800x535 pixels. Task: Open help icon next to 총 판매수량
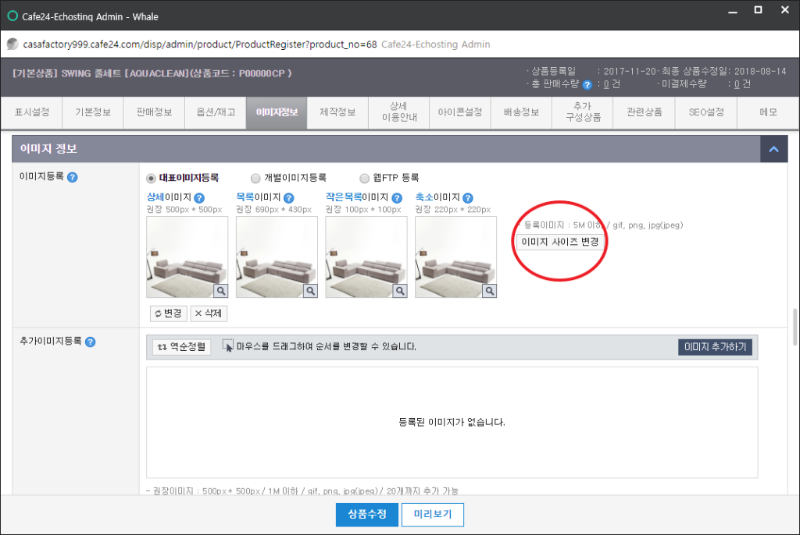click(587, 85)
